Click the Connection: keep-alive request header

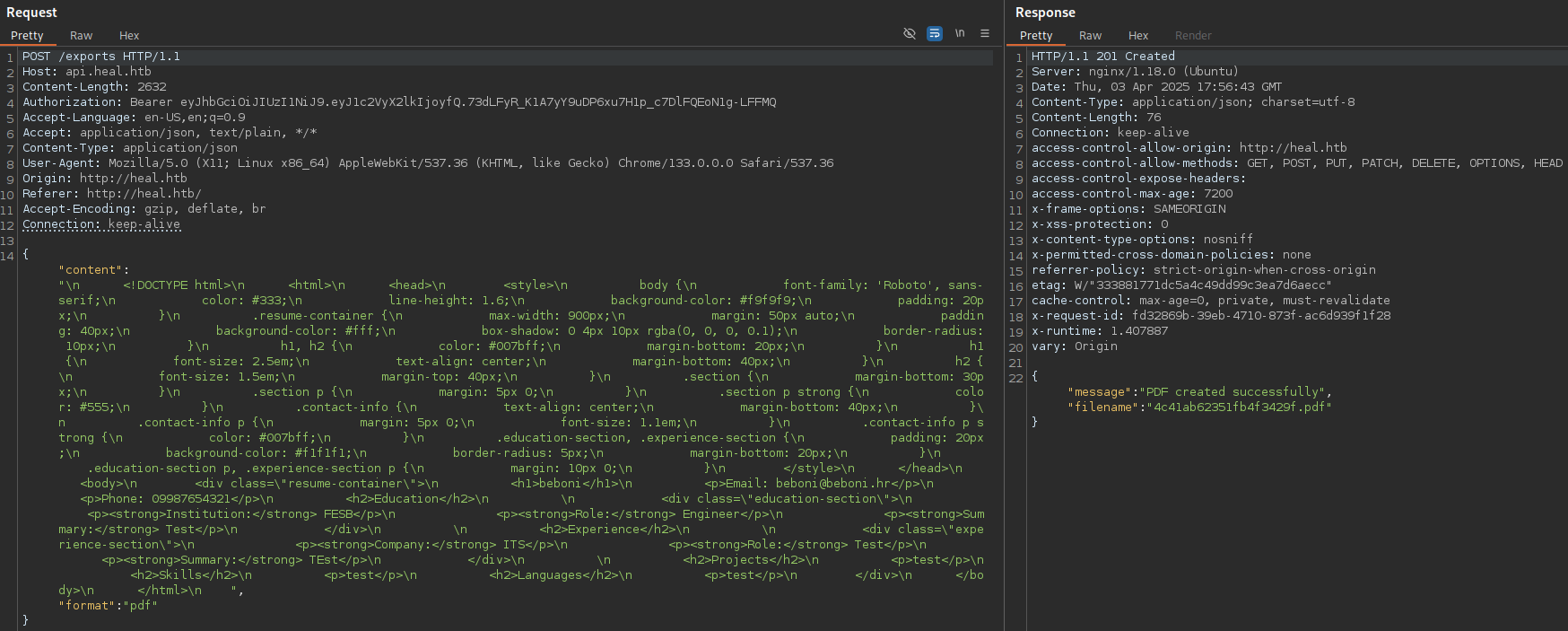[100, 224]
